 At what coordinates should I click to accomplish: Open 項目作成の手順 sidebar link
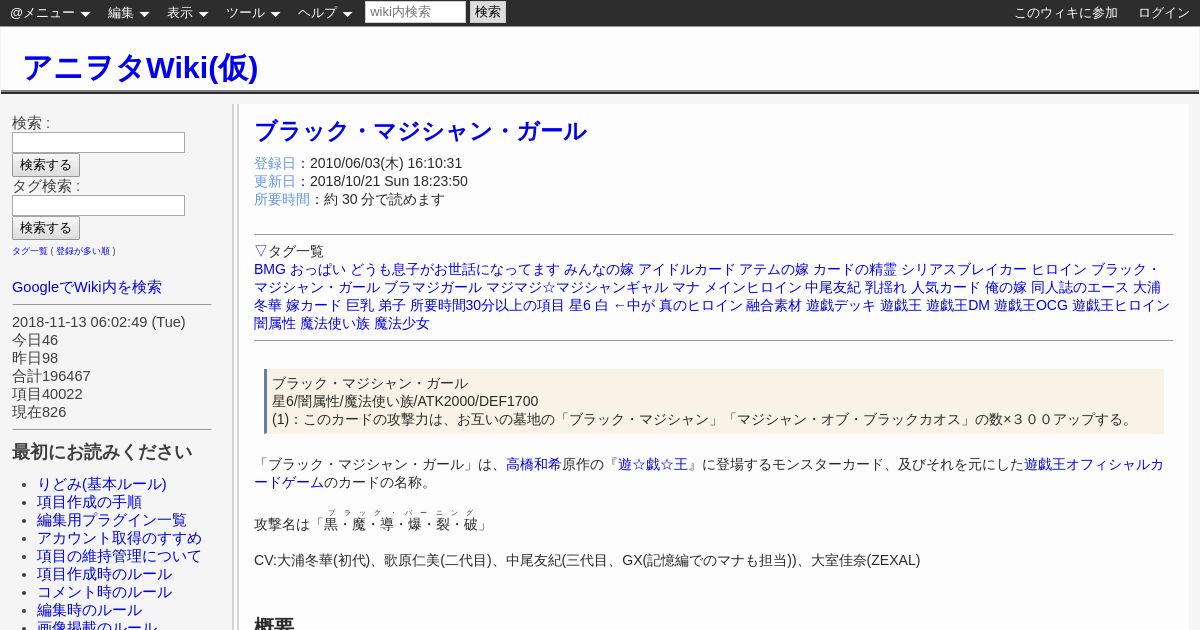click(89, 502)
